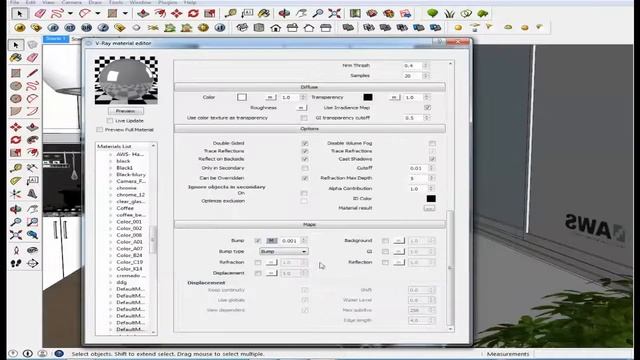Screen dimensions: 640x360
Task: Click the Bump map M button
Action: (x=271, y=241)
